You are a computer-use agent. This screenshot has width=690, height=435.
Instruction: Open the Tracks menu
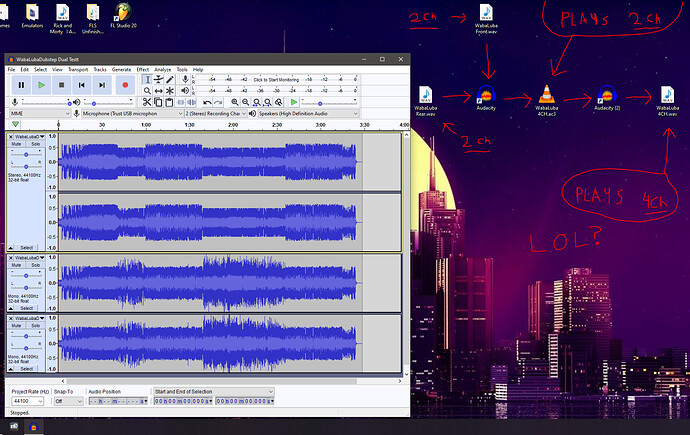click(100, 69)
